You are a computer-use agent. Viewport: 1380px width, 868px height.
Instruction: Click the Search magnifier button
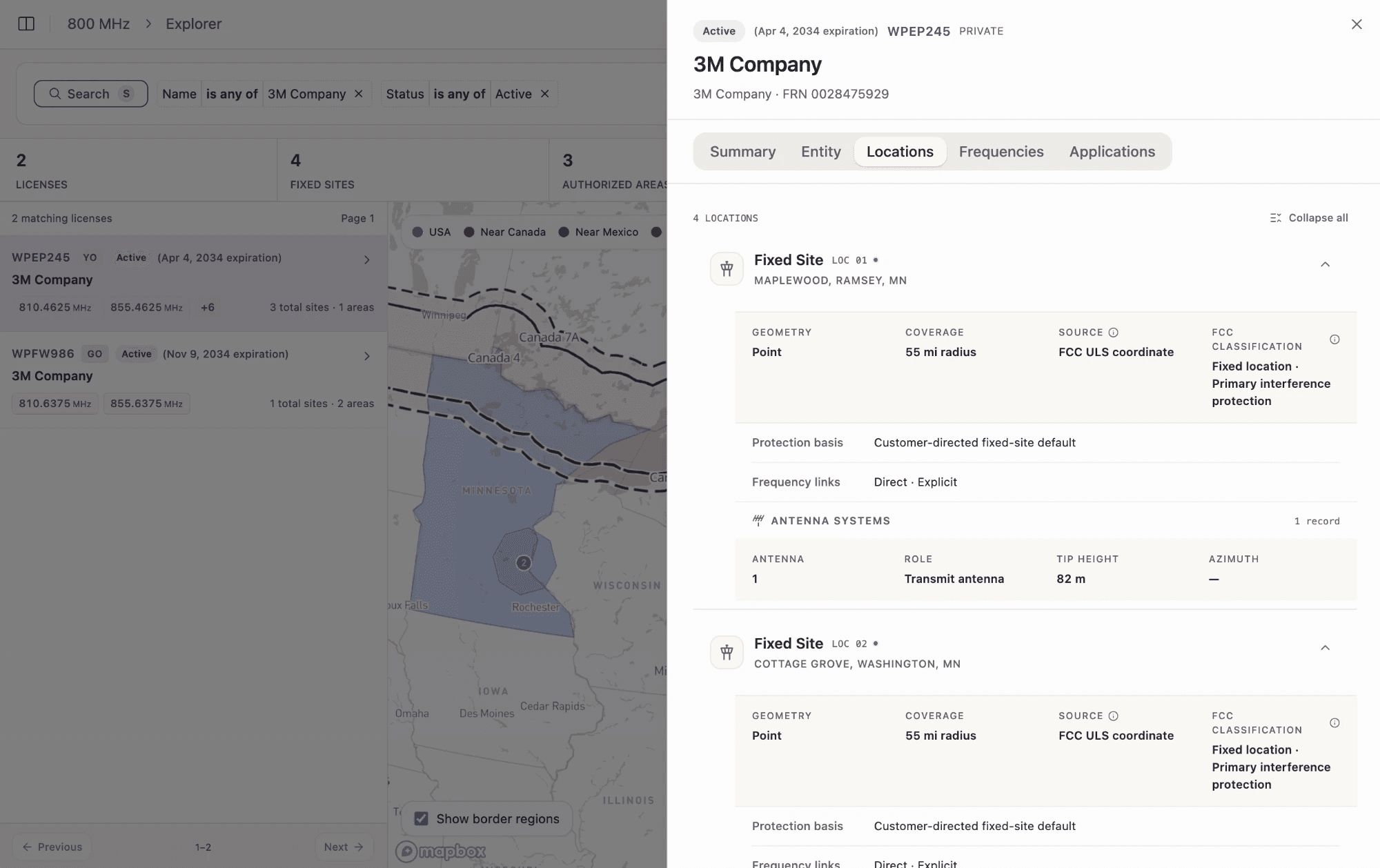point(90,94)
